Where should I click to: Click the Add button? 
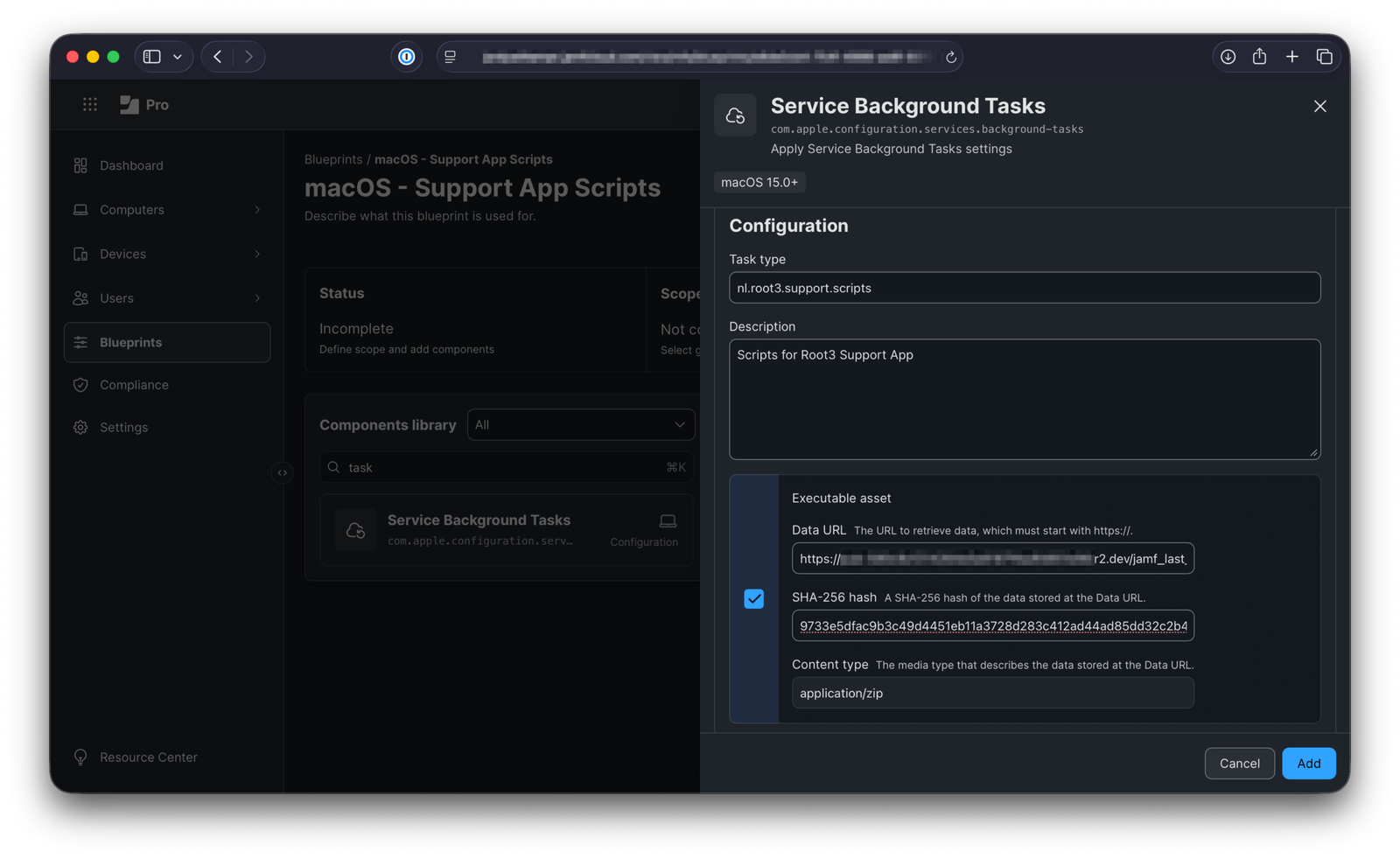point(1308,764)
